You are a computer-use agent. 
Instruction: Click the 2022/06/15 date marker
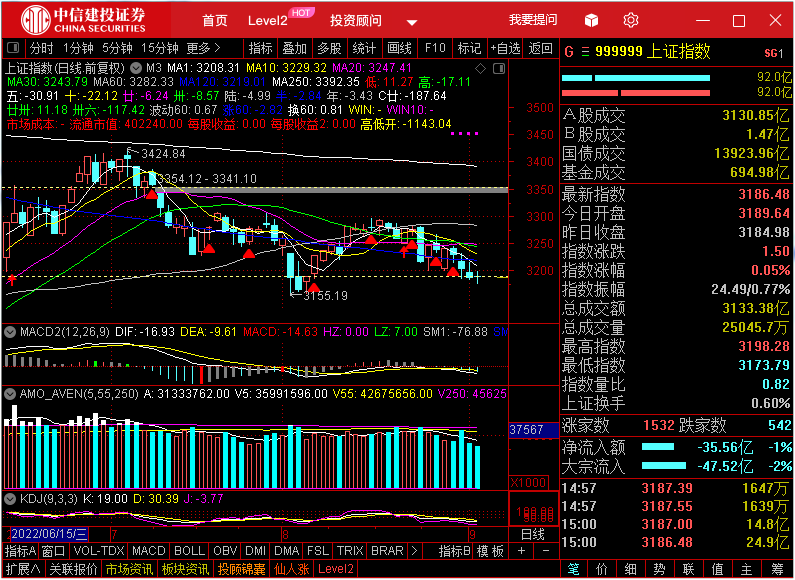pyautogui.click(x=48, y=534)
